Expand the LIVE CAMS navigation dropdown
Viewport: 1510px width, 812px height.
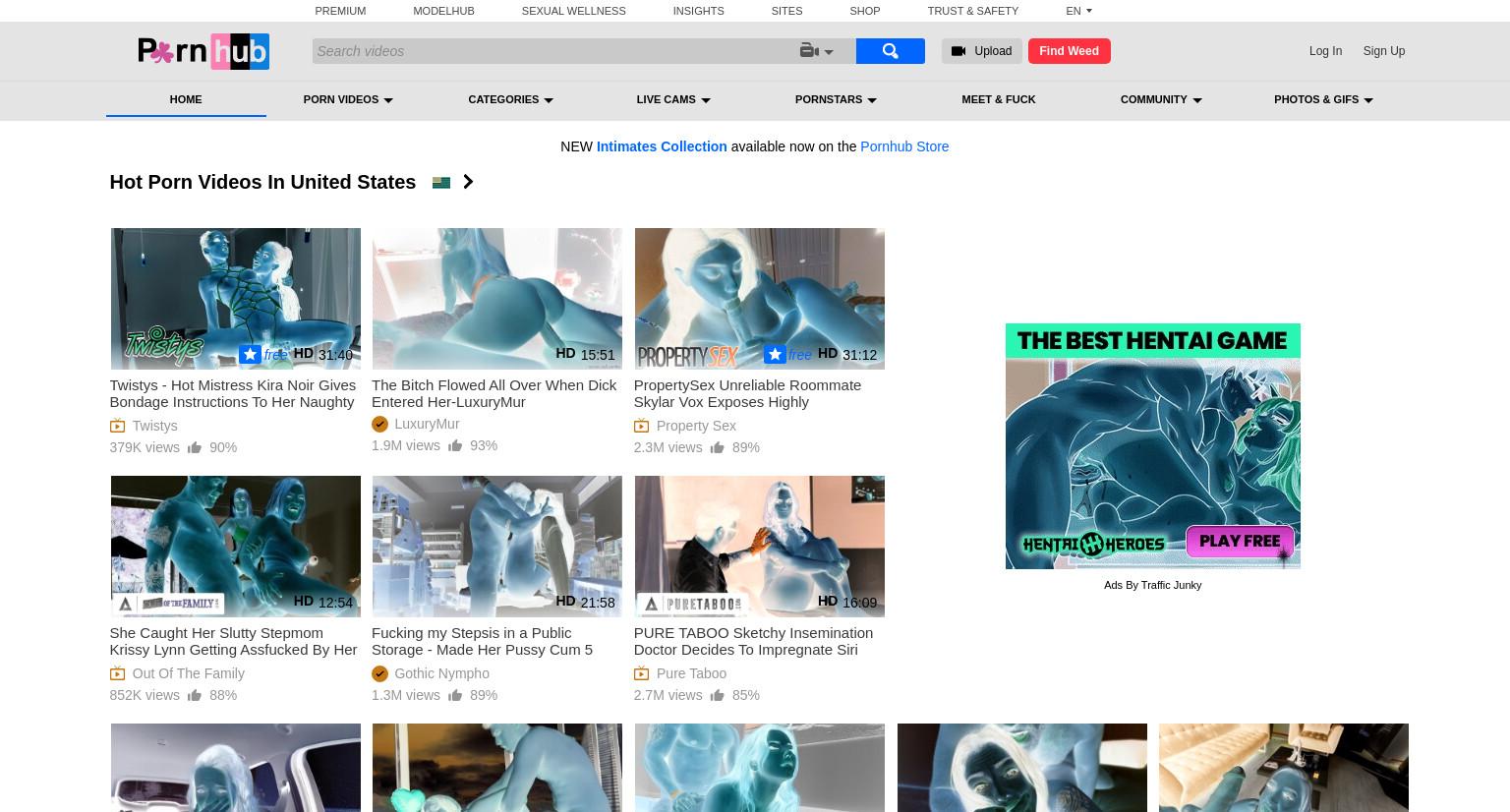click(x=673, y=99)
